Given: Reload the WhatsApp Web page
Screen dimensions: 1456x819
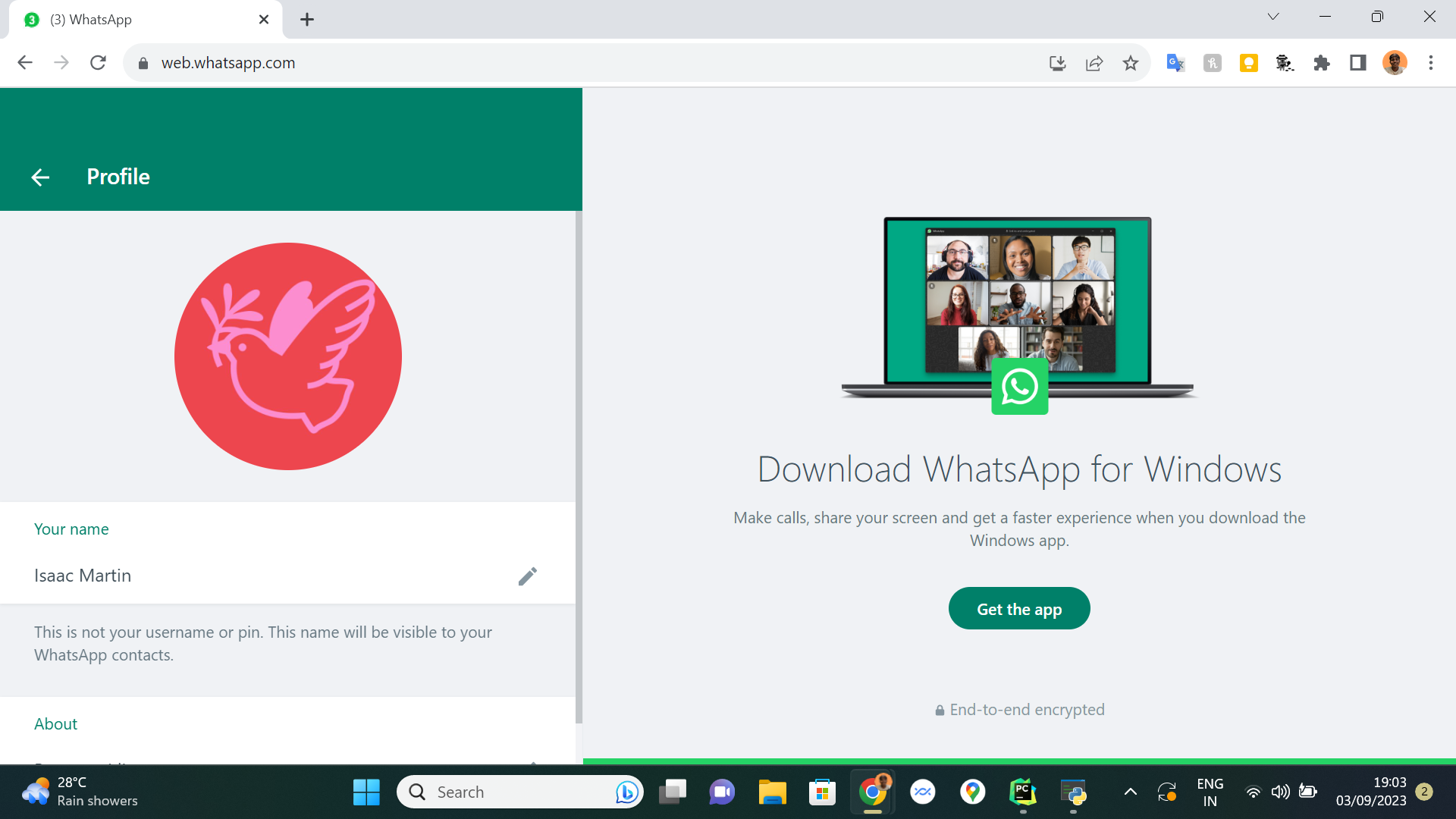Looking at the screenshot, I should click(x=98, y=63).
